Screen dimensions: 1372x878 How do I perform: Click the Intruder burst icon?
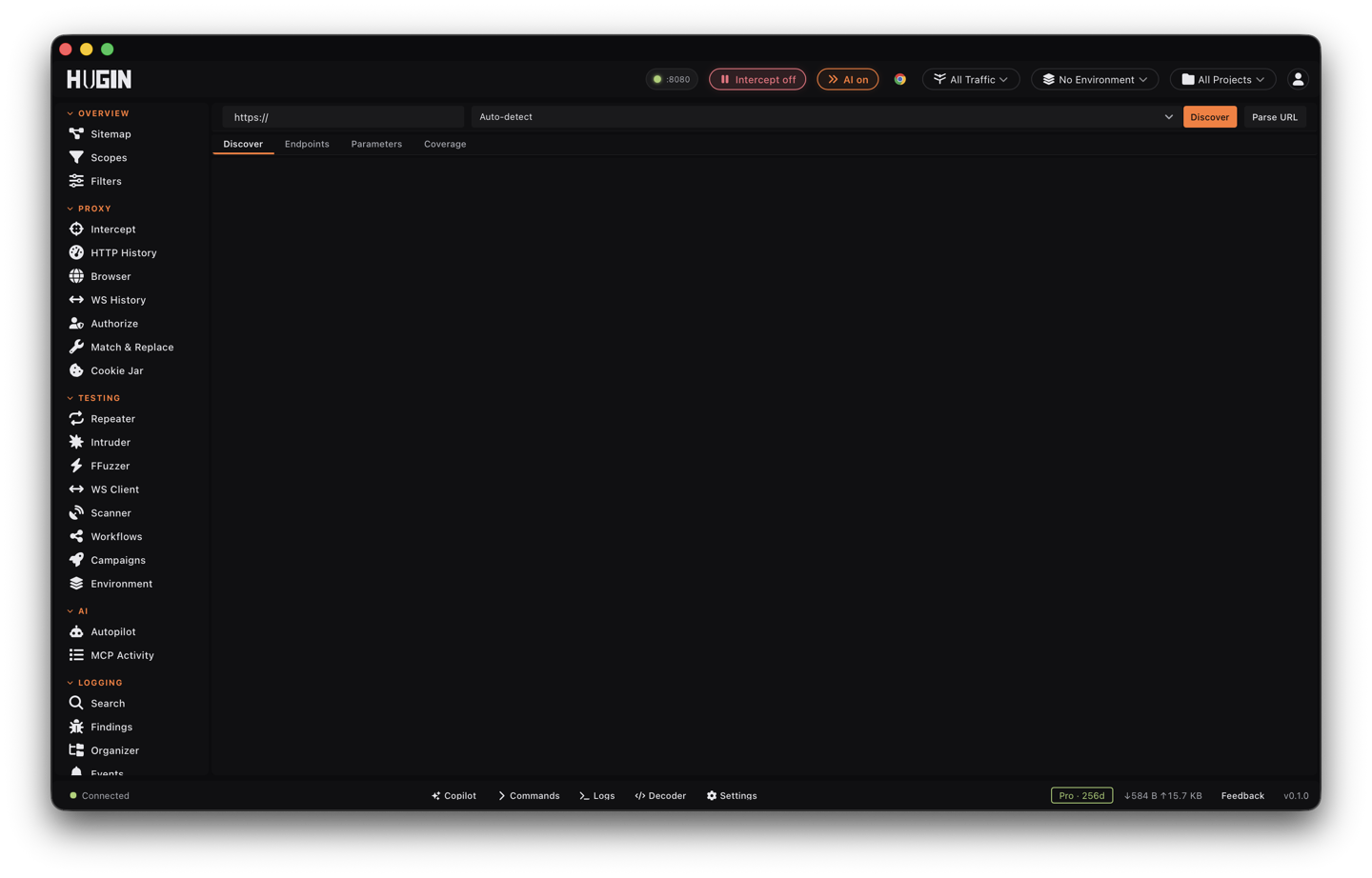[76, 442]
